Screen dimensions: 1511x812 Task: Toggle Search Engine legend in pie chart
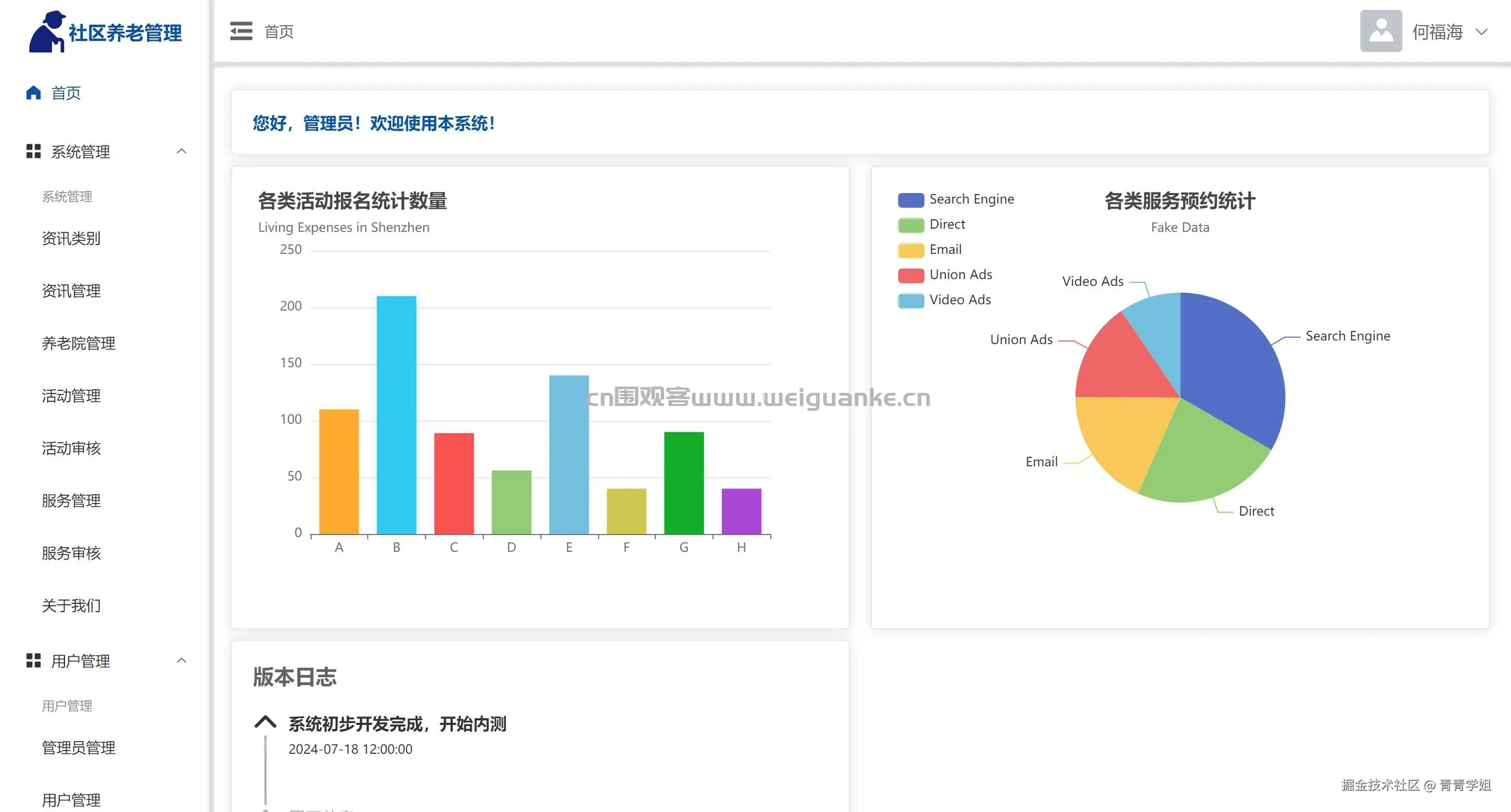(911, 200)
